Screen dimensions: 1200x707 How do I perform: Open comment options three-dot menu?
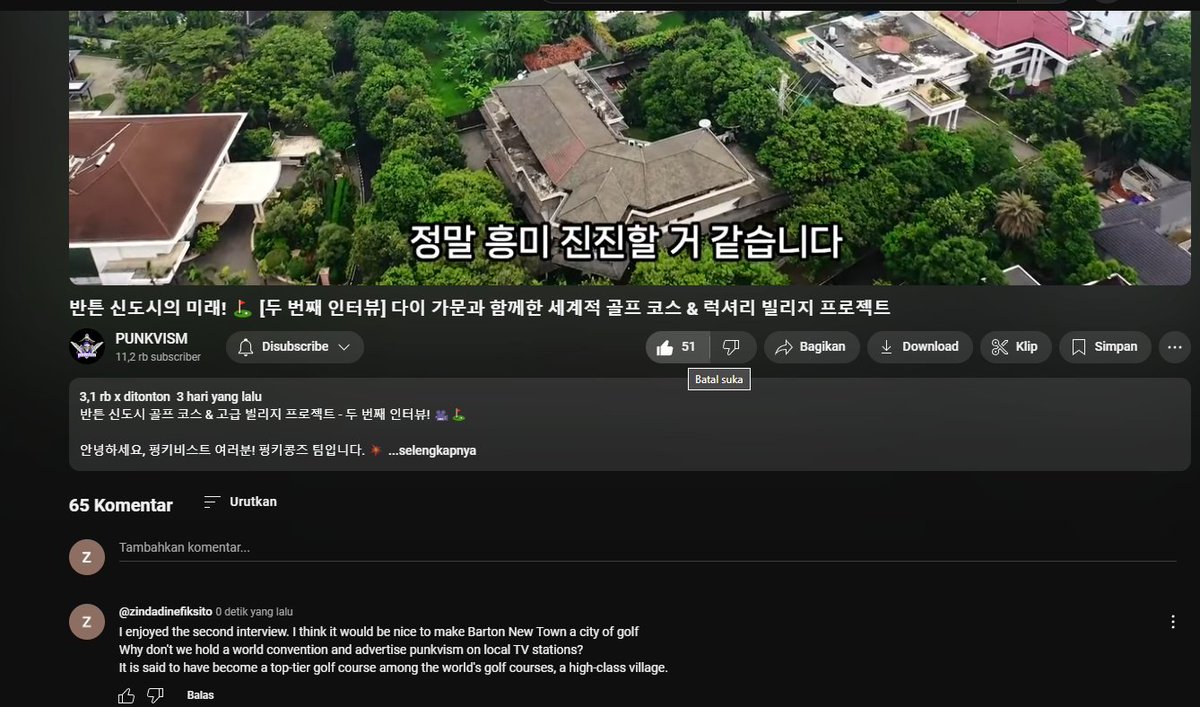click(x=1173, y=622)
